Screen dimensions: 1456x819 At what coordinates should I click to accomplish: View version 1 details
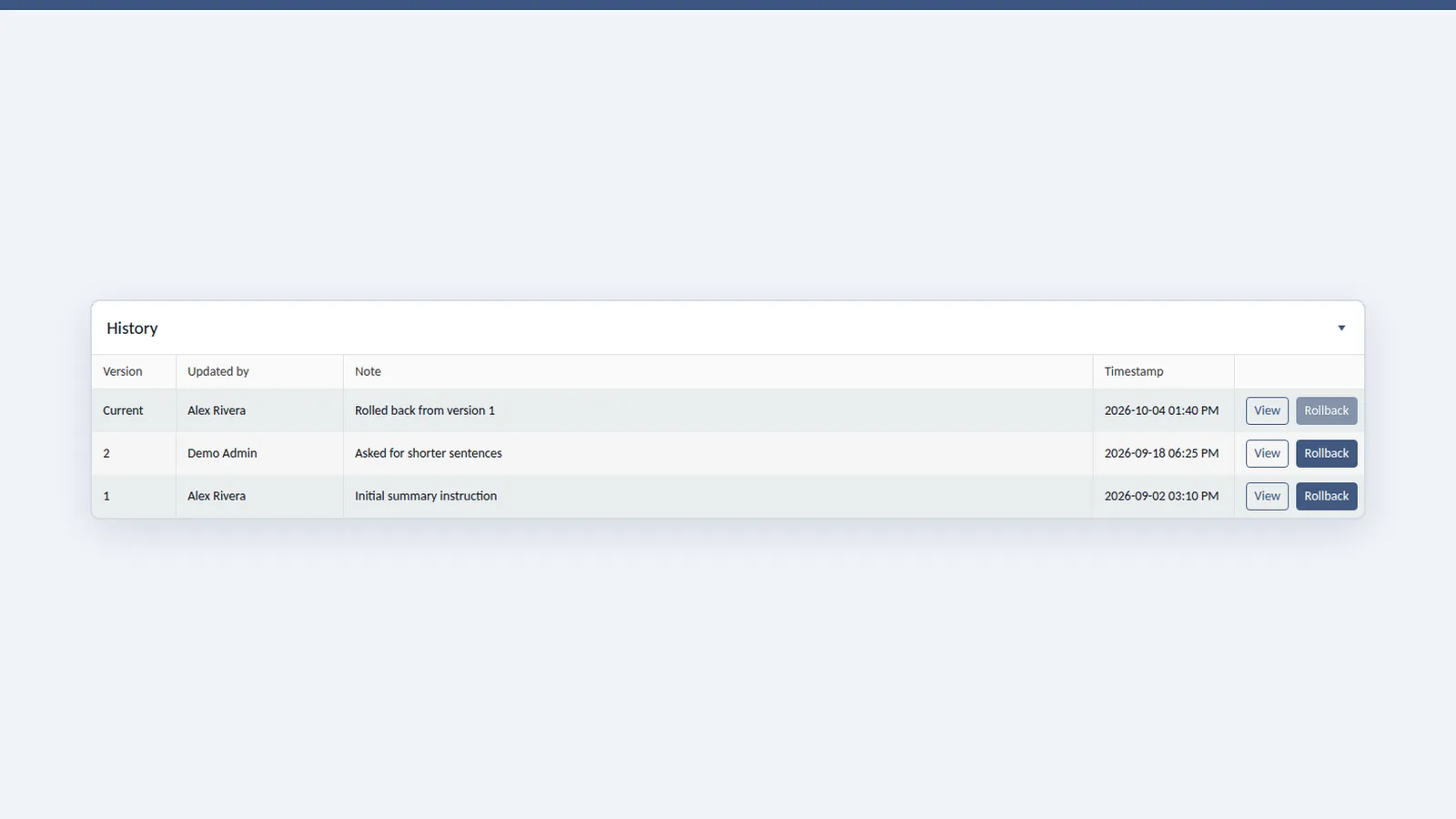[1267, 496]
